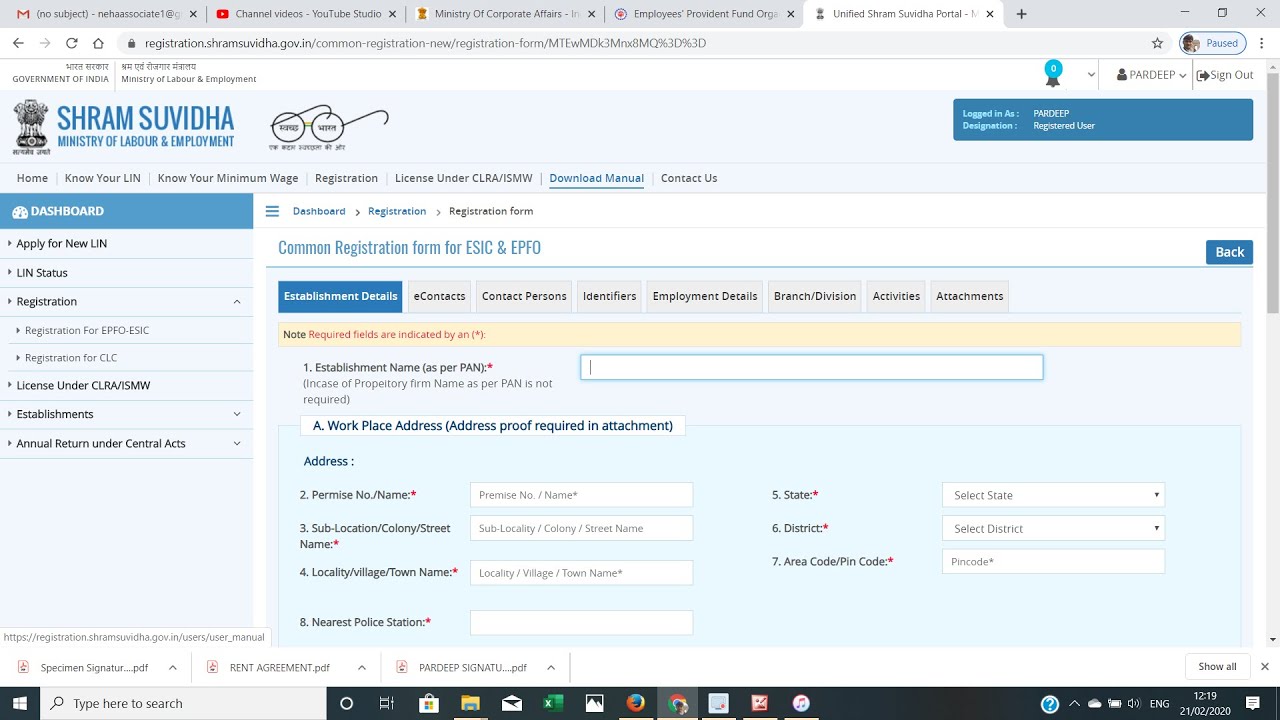Open iTunes from the taskbar
This screenshot has height=720, width=1280.
[x=801, y=703]
